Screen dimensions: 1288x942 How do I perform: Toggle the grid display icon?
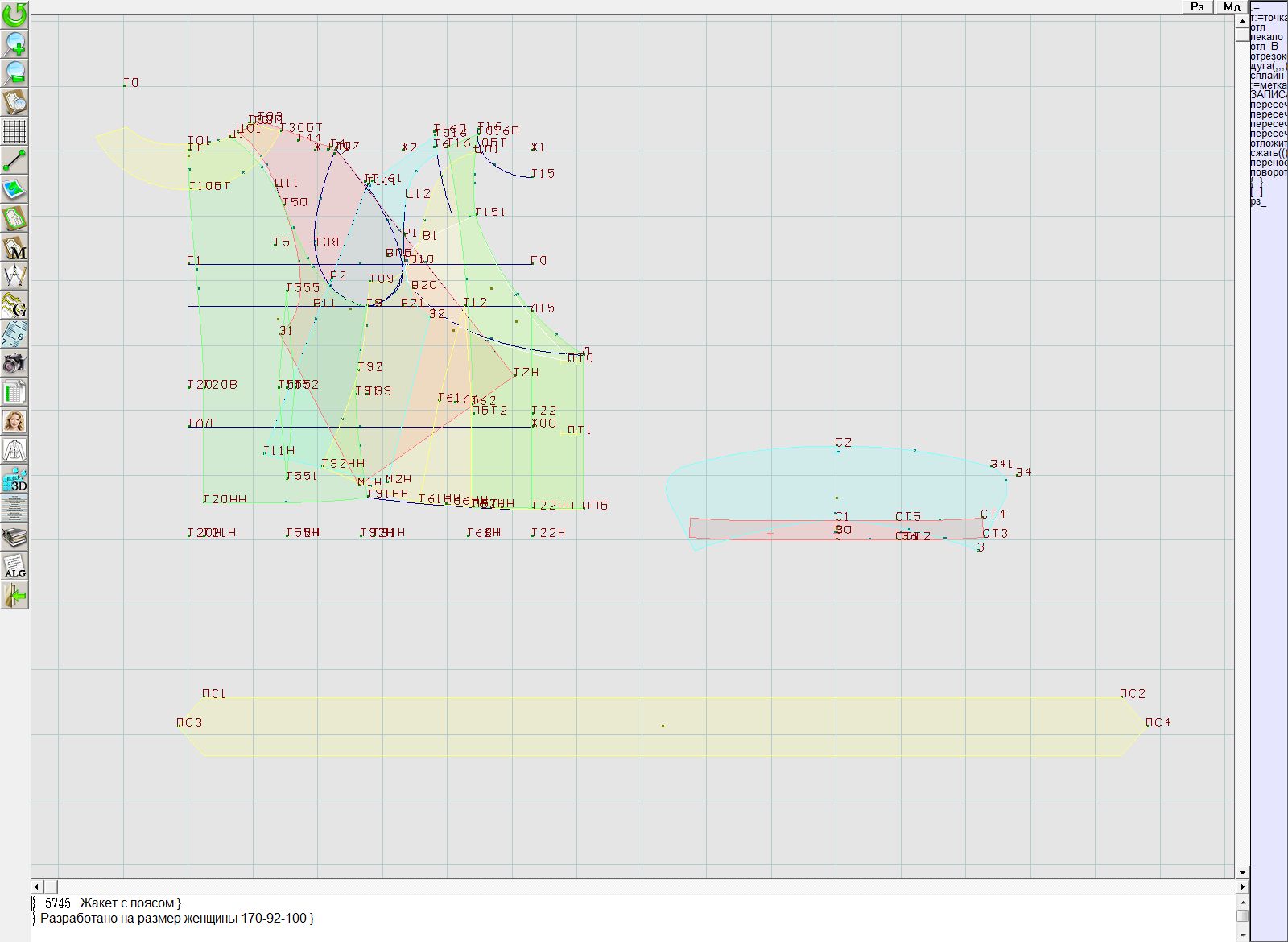pyautogui.click(x=14, y=130)
